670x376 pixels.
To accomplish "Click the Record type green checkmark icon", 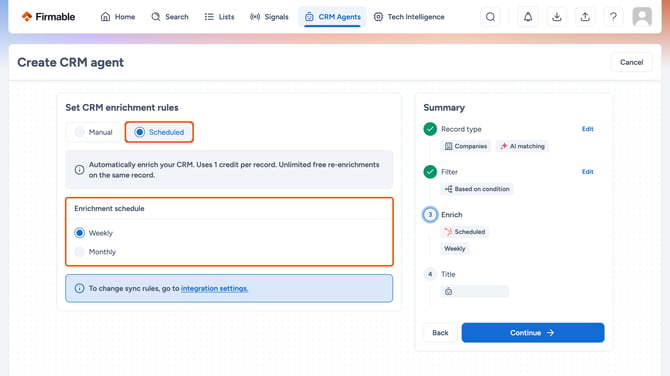I will [430, 129].
